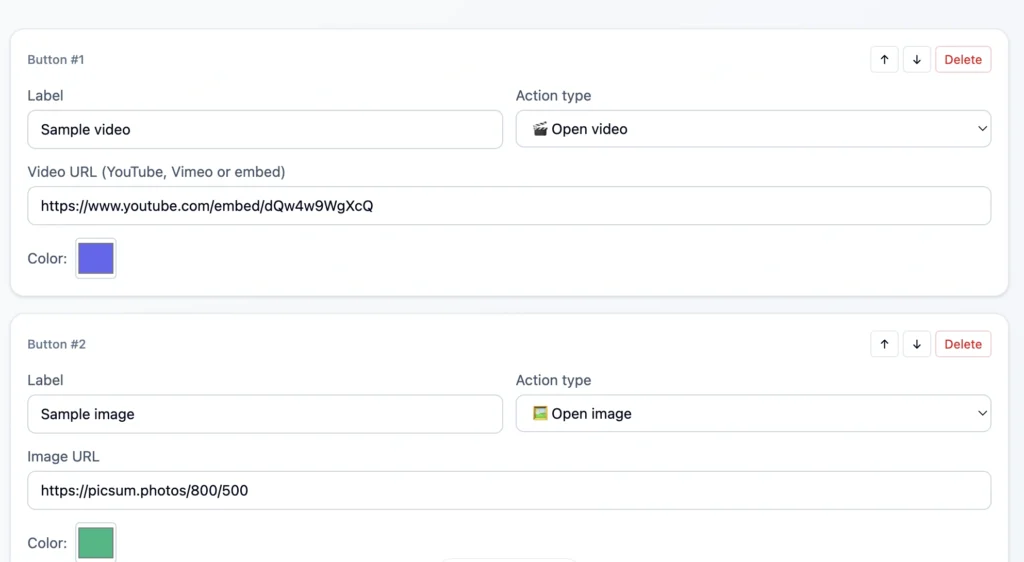The height and width of the screenshot is (562, 1024).
Task: Click the Image URL label
Action: click(63, 456)
